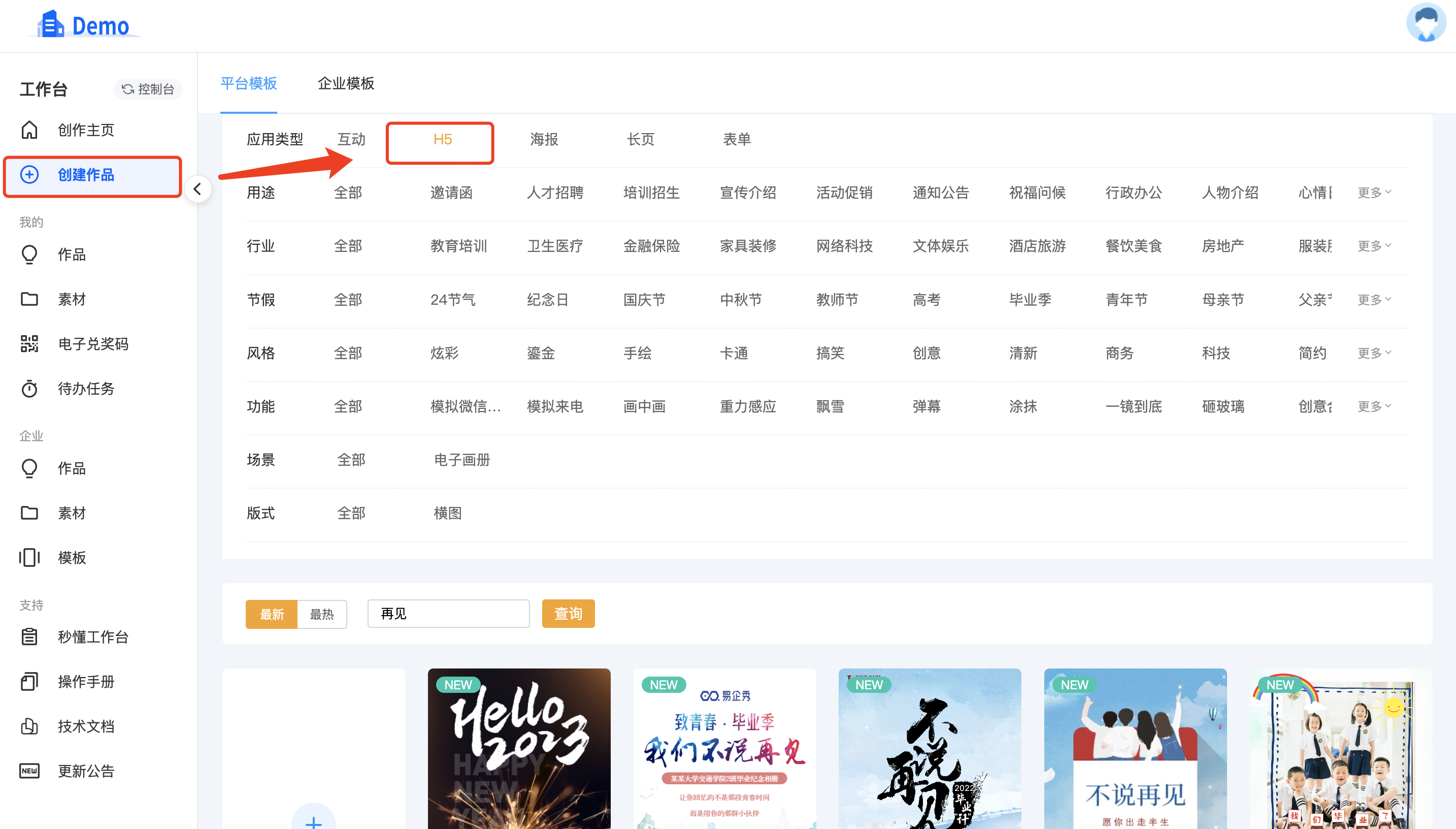Open the 致青春·毕业季 template thumbnail

click(724, 749)
